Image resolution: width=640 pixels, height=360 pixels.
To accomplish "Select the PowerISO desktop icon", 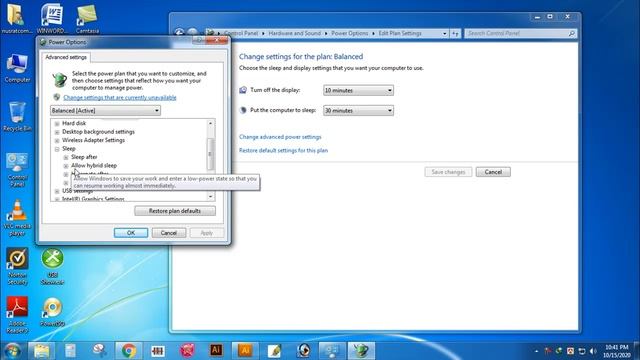I will click(x=52, y=312).
